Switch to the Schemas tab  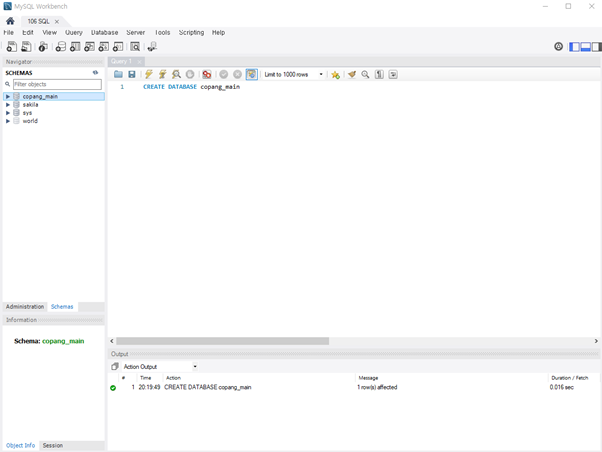(62, 306)
